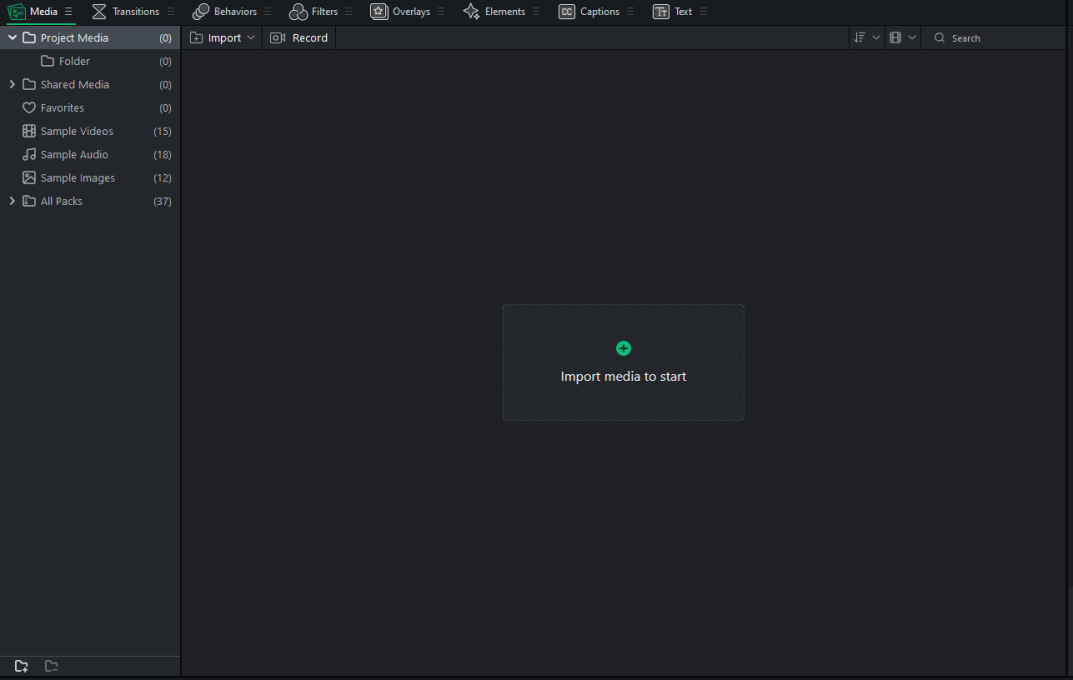The image size is (1073, 680).
Task: Expand the Shared Media folder
Action: pos(12,85)
